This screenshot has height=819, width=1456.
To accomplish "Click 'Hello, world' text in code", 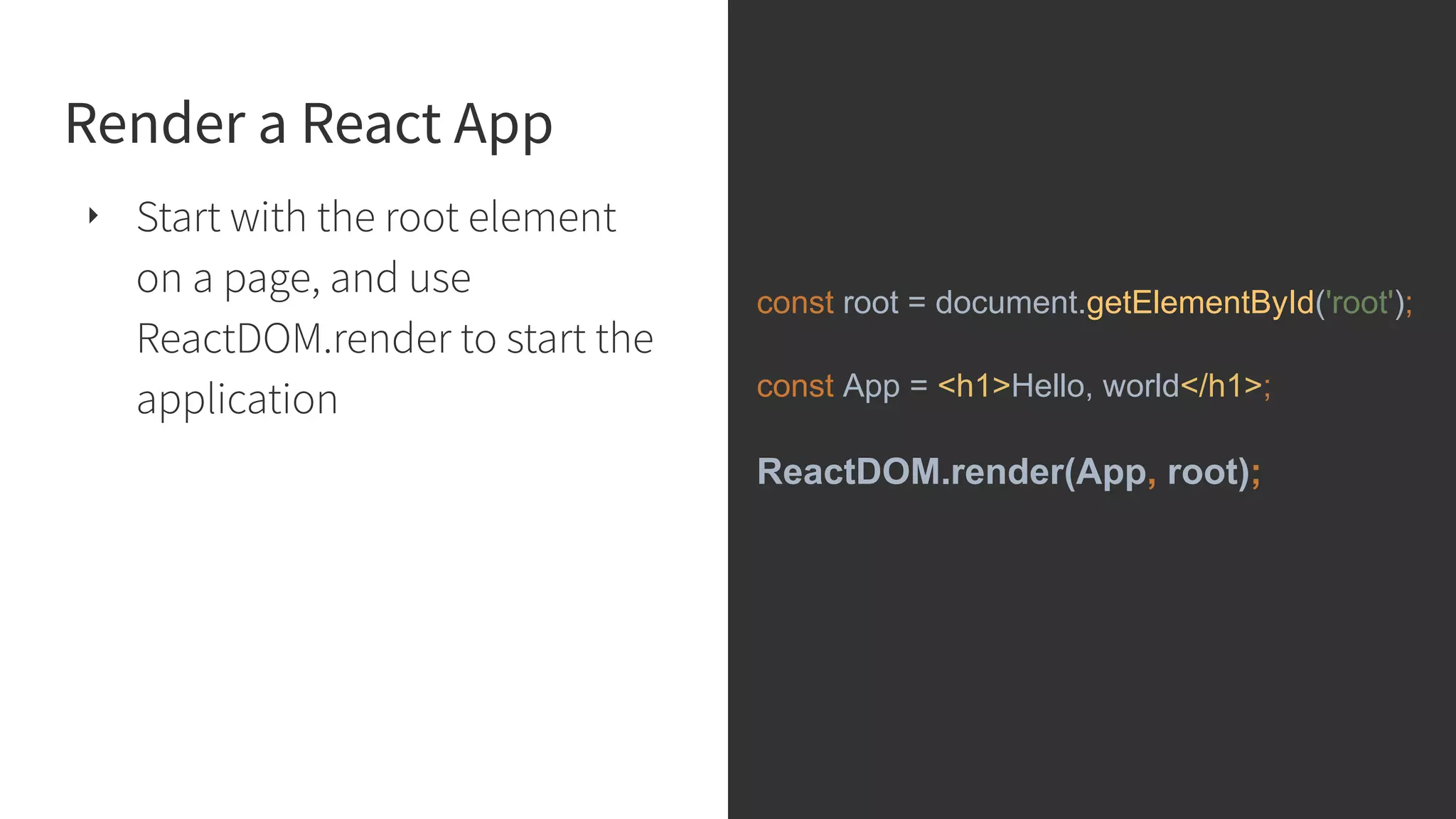I will (1095, 387).
